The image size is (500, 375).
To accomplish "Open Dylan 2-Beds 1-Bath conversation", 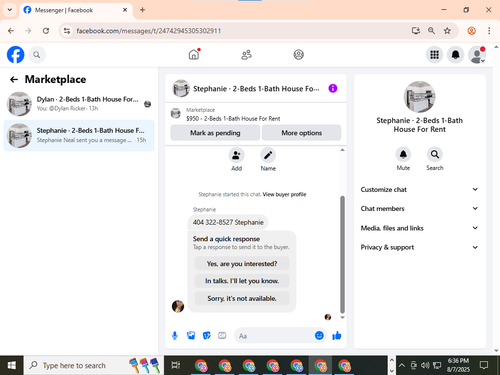I will [79, 104].
